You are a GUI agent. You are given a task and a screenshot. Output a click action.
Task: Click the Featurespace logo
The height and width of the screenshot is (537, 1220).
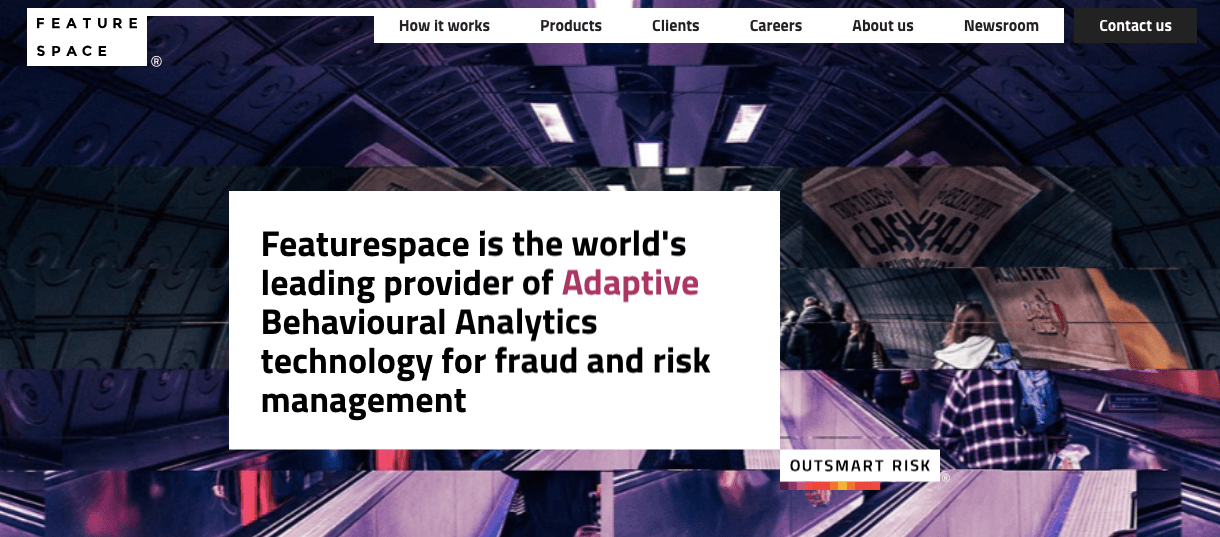(87, 38)
